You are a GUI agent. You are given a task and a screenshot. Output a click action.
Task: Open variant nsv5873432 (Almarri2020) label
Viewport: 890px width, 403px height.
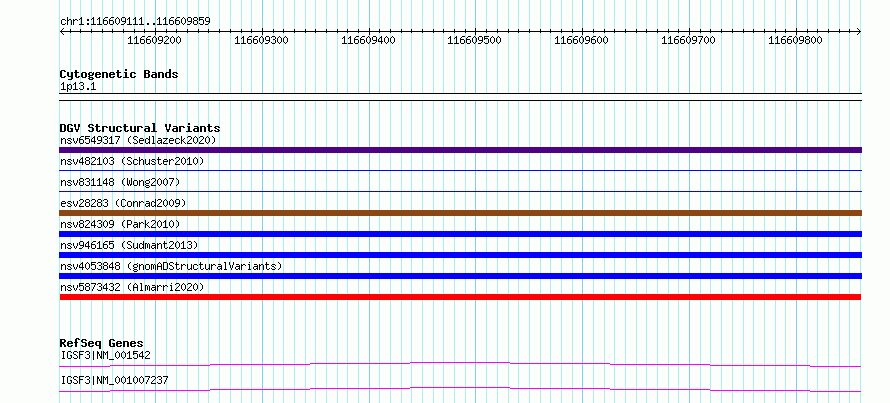pyautogui.click(x=132, y=287)
